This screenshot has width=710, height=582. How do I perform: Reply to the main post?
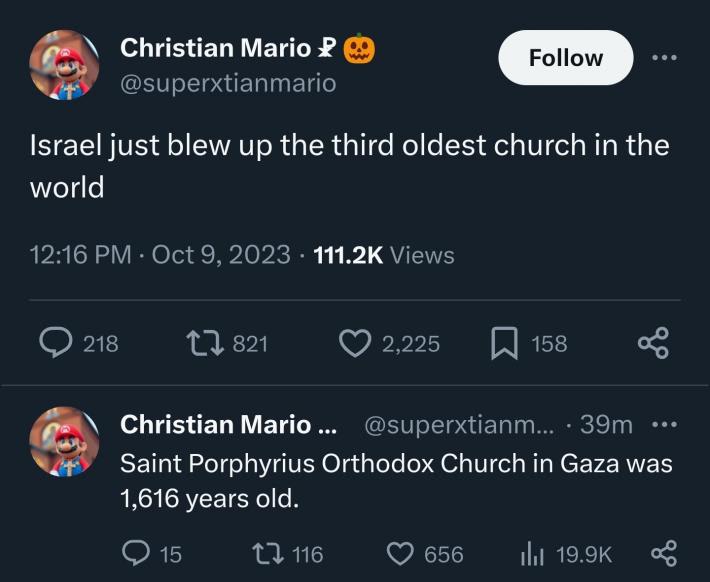point(82,344)
